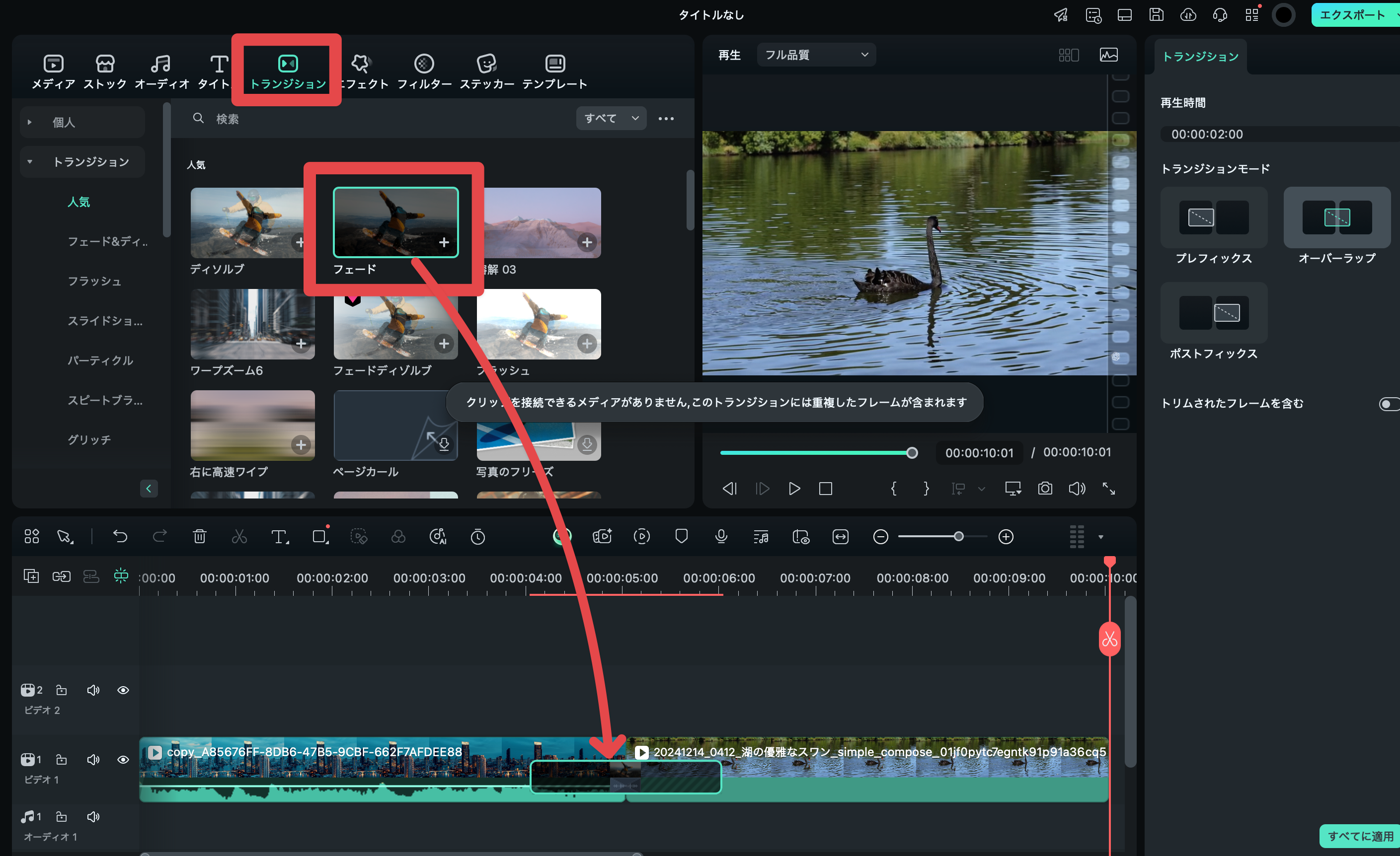Add text with the T tool in timeline toolbar
The width and height of the screenshot is (1400, 856).
(280, 537)
